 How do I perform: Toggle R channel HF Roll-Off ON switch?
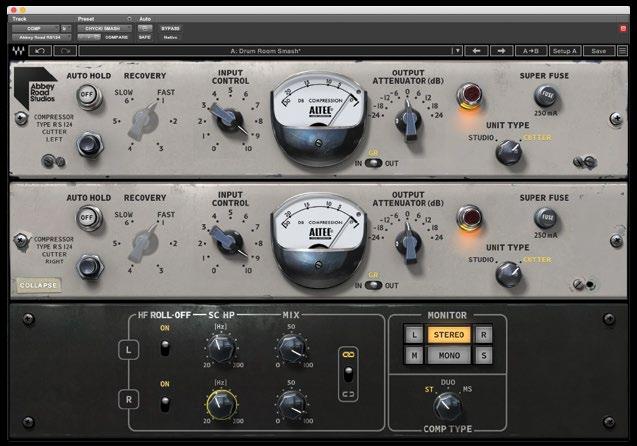[165, 403]
